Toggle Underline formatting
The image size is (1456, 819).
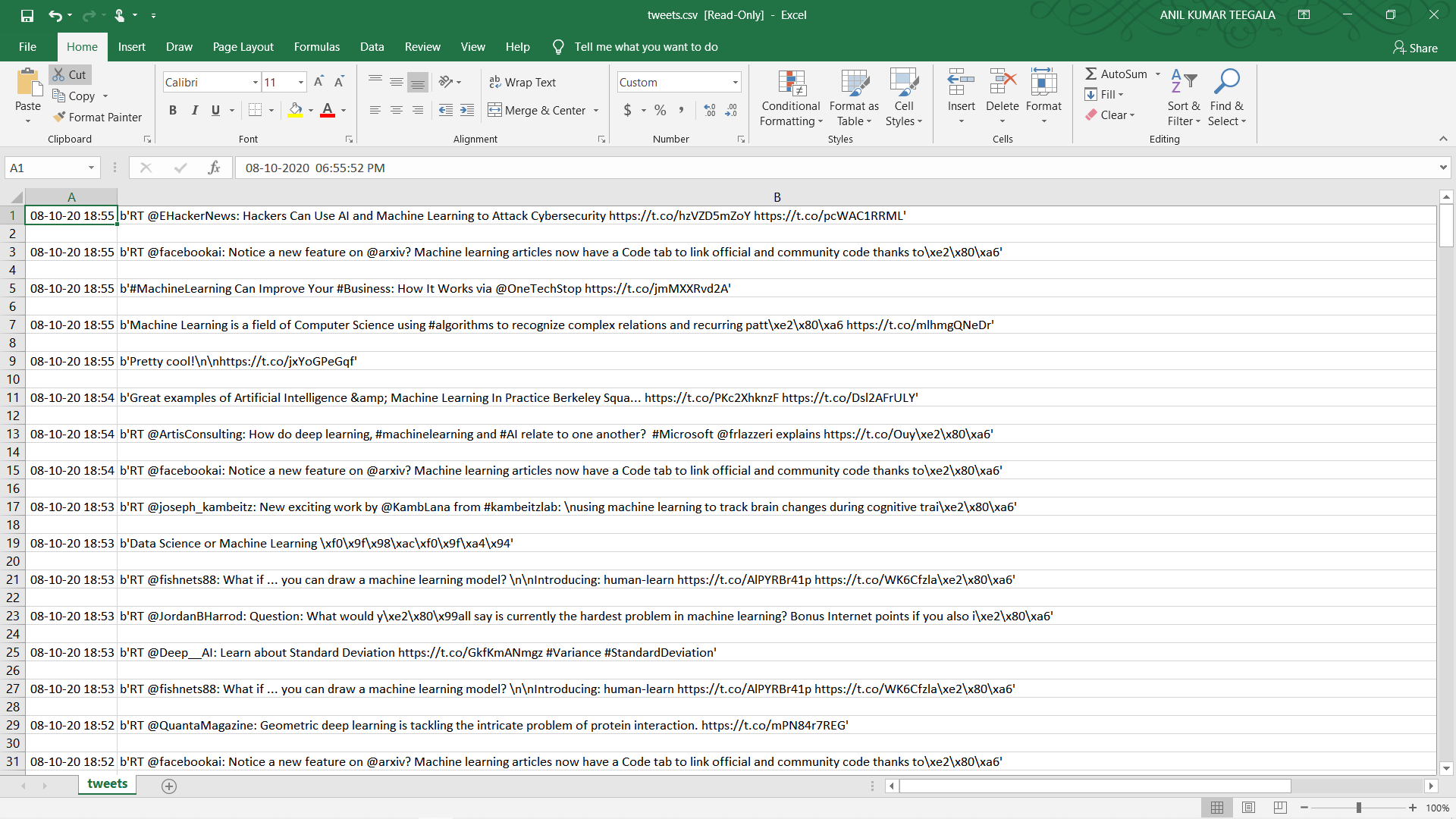click(215, 110)
